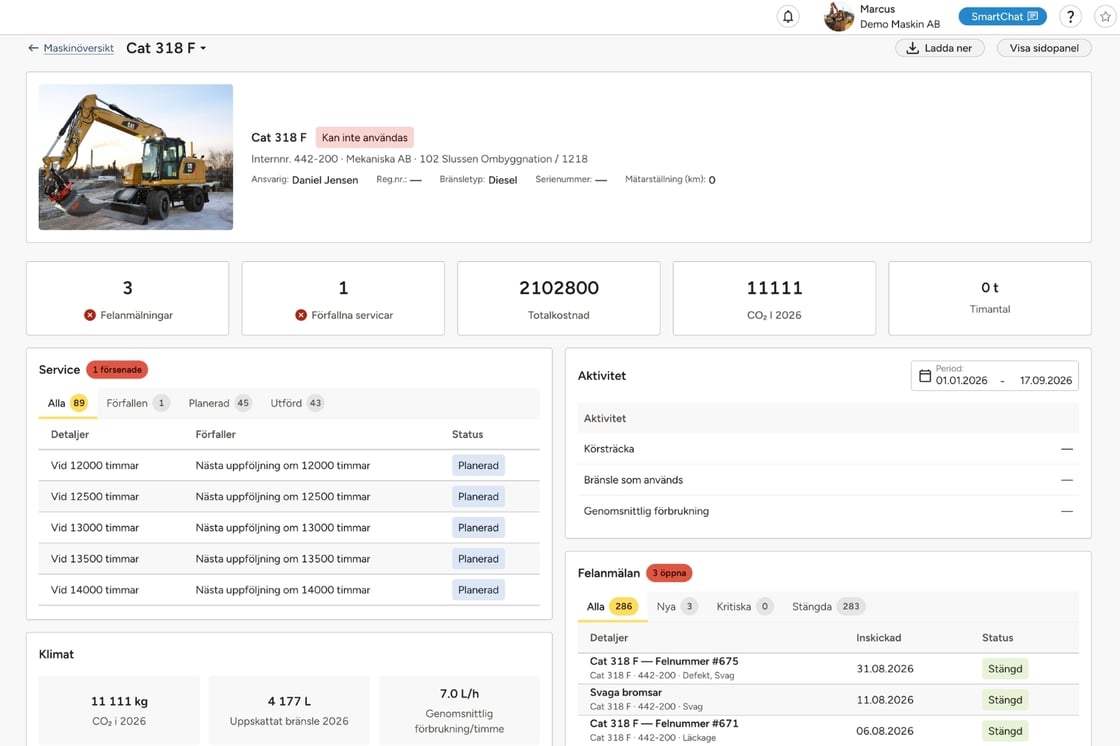1120x746 pixels.
Task: Switch to the Stängda fault reports tab
Action: point(829,607)
